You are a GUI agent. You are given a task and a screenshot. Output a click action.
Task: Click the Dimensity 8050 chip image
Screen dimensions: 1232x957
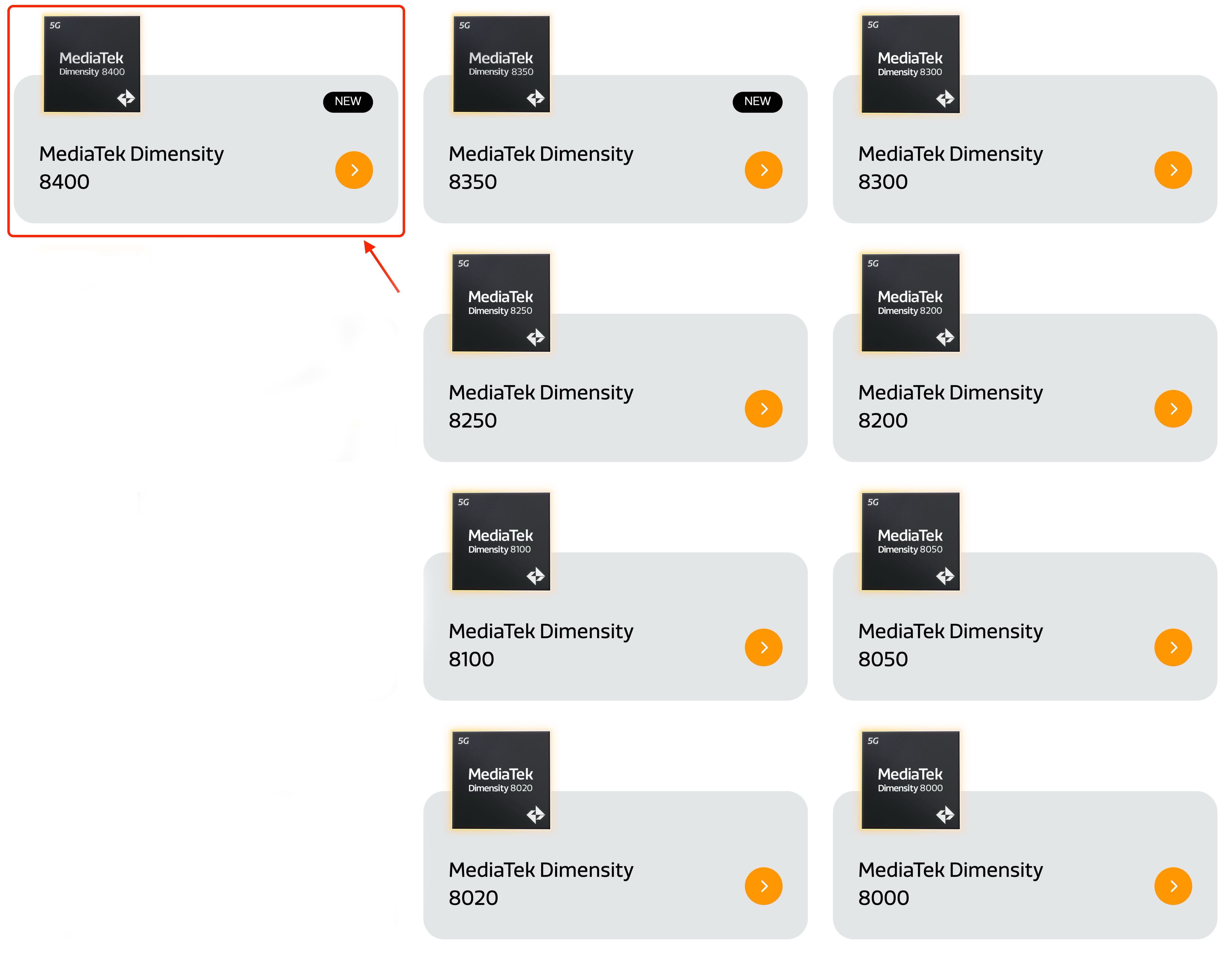911,541
